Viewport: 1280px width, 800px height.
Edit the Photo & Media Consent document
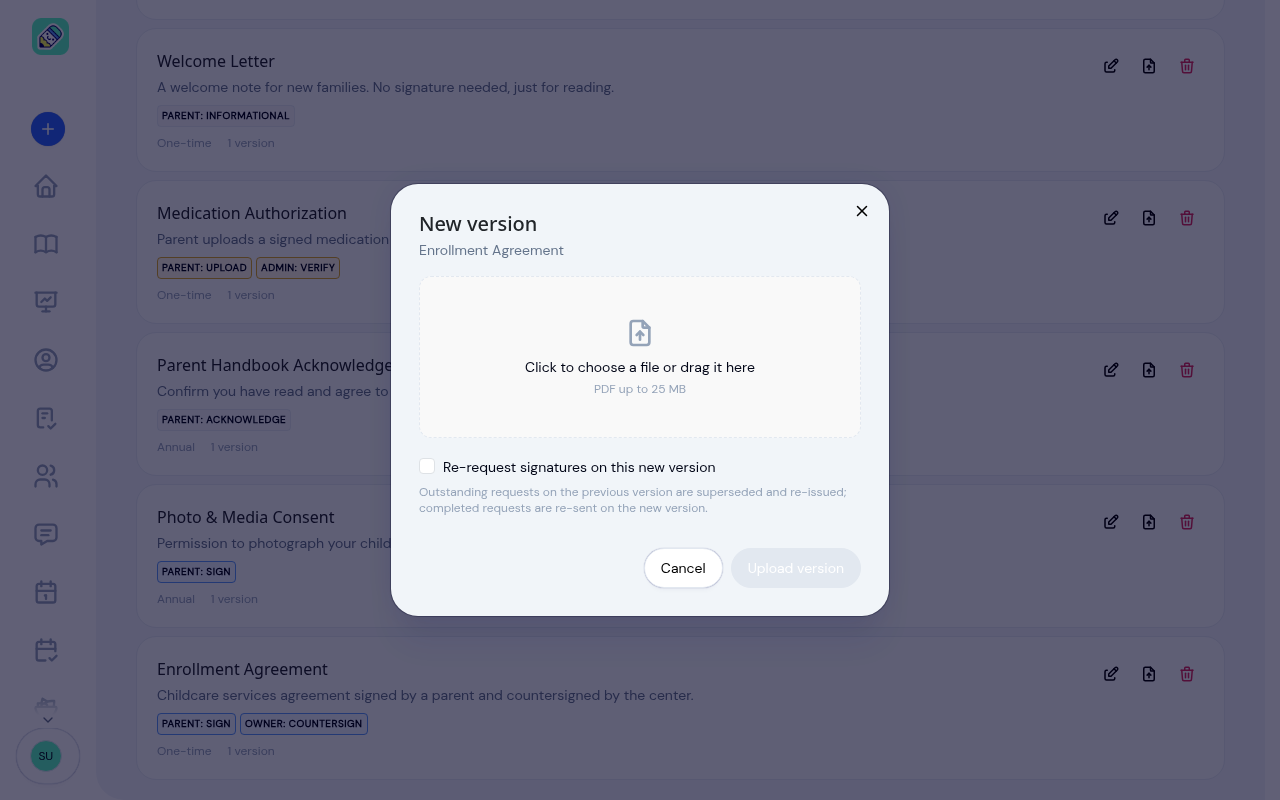point(1111,522)
